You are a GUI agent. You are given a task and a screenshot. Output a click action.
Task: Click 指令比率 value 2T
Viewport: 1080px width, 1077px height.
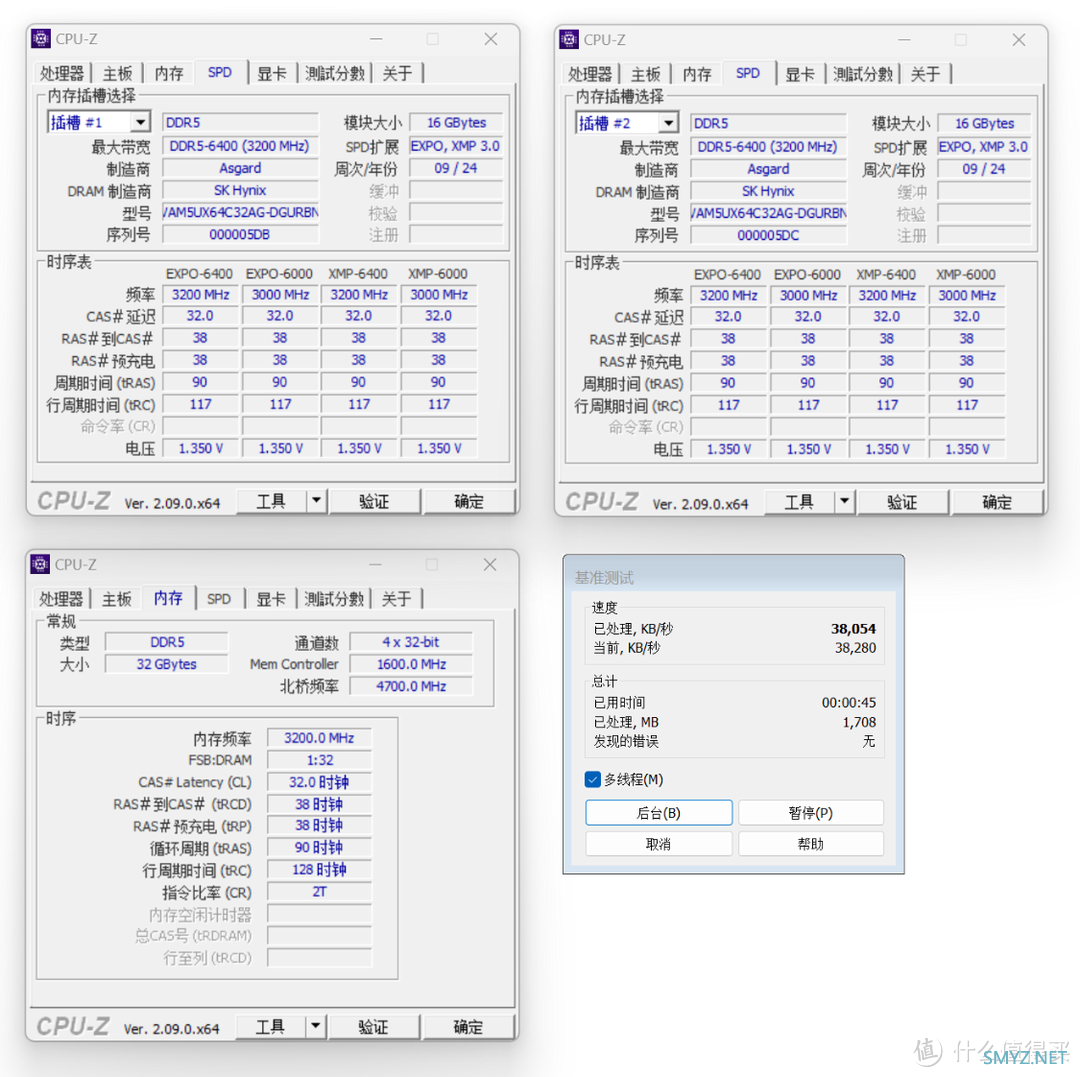click(320, 891)
